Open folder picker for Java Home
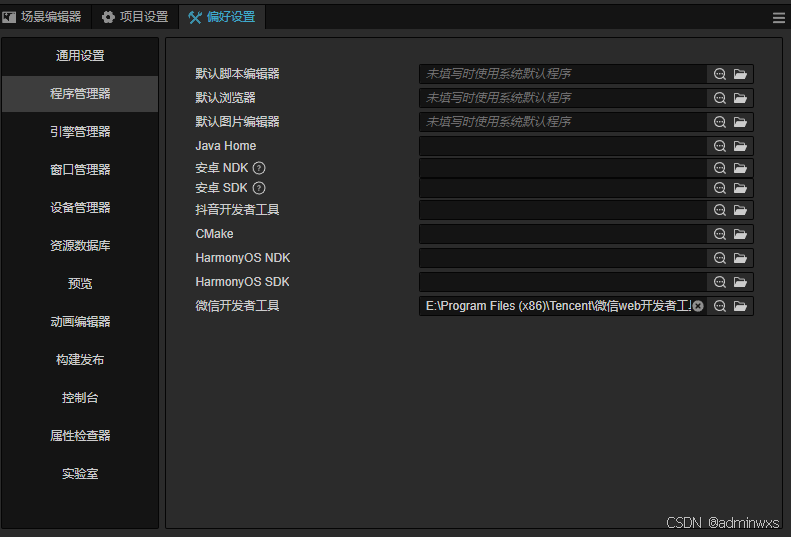Viewport: 791px width, 537px height. [740, 146]
